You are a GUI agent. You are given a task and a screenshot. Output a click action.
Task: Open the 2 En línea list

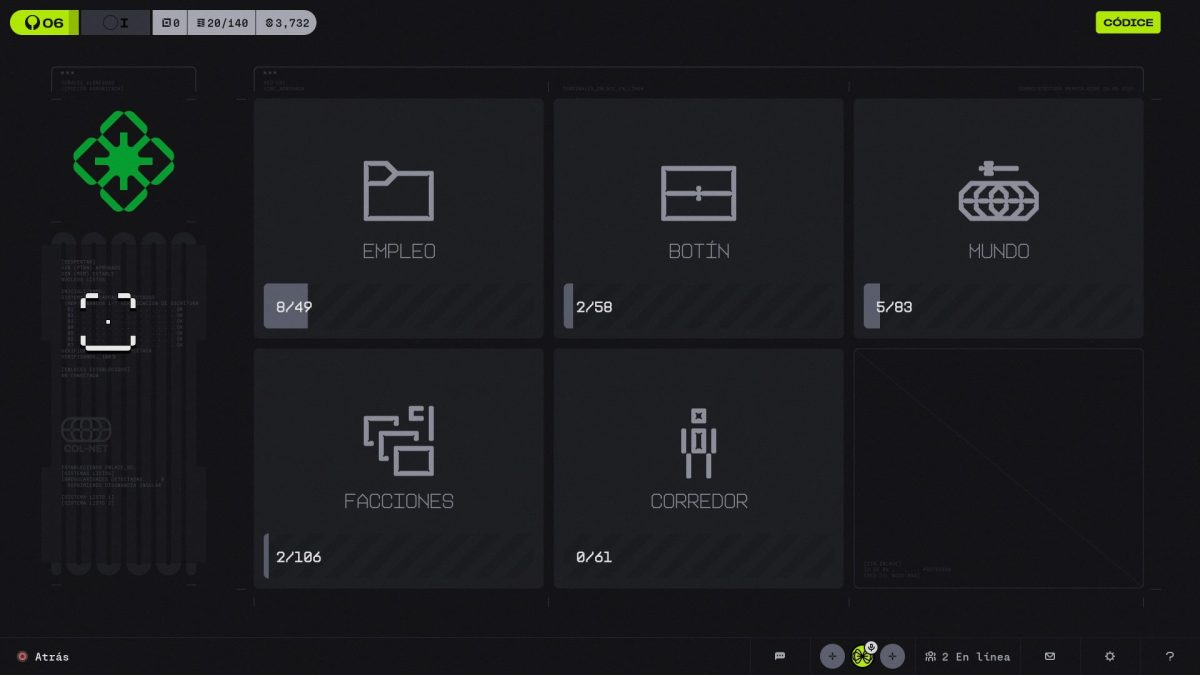coord(967,656)
